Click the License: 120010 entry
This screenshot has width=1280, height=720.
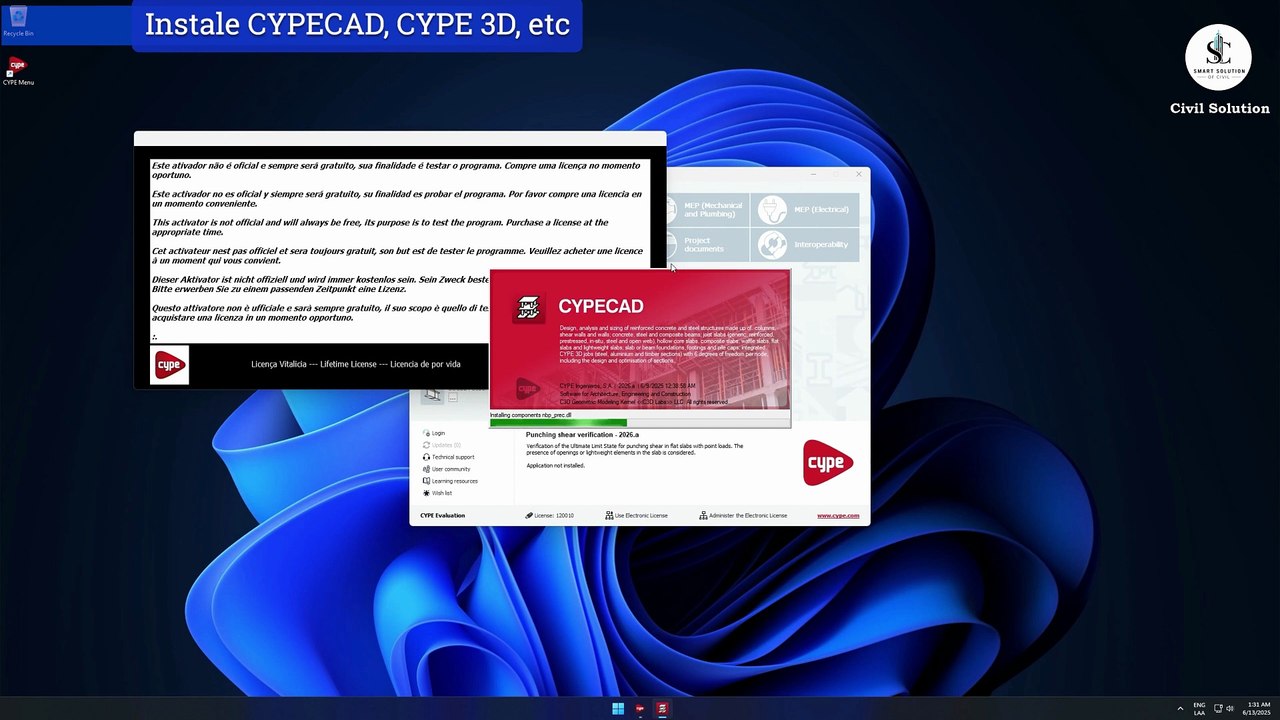[550, 516]
